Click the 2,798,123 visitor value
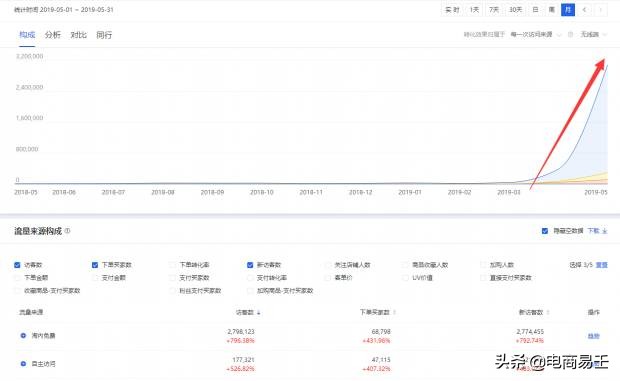The image size is (620, 381). click(241, 332)
